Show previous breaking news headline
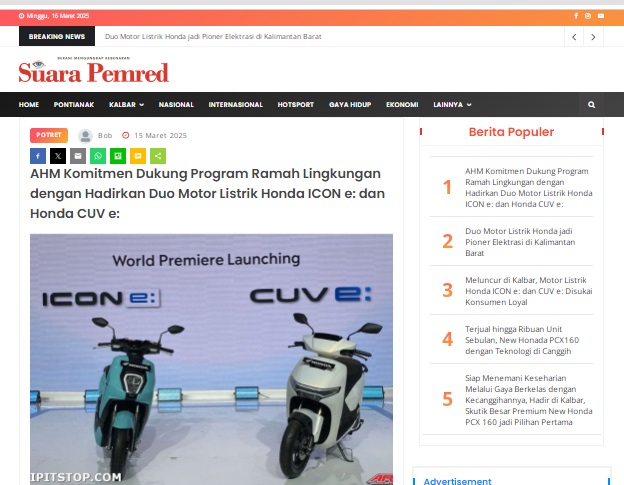 click(x=574, y=37)
